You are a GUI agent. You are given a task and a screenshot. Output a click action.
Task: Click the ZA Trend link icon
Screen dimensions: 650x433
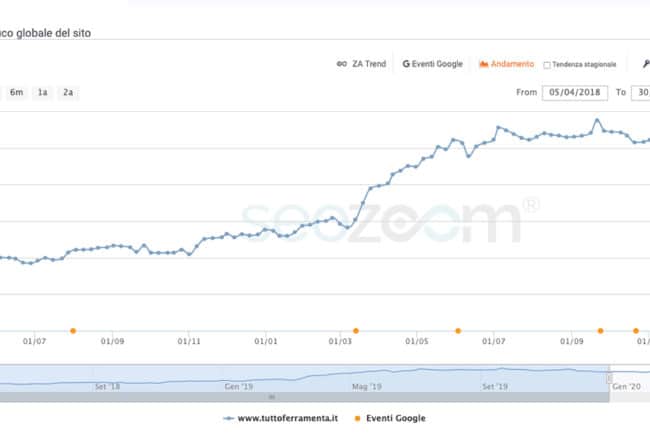point(342,64)
